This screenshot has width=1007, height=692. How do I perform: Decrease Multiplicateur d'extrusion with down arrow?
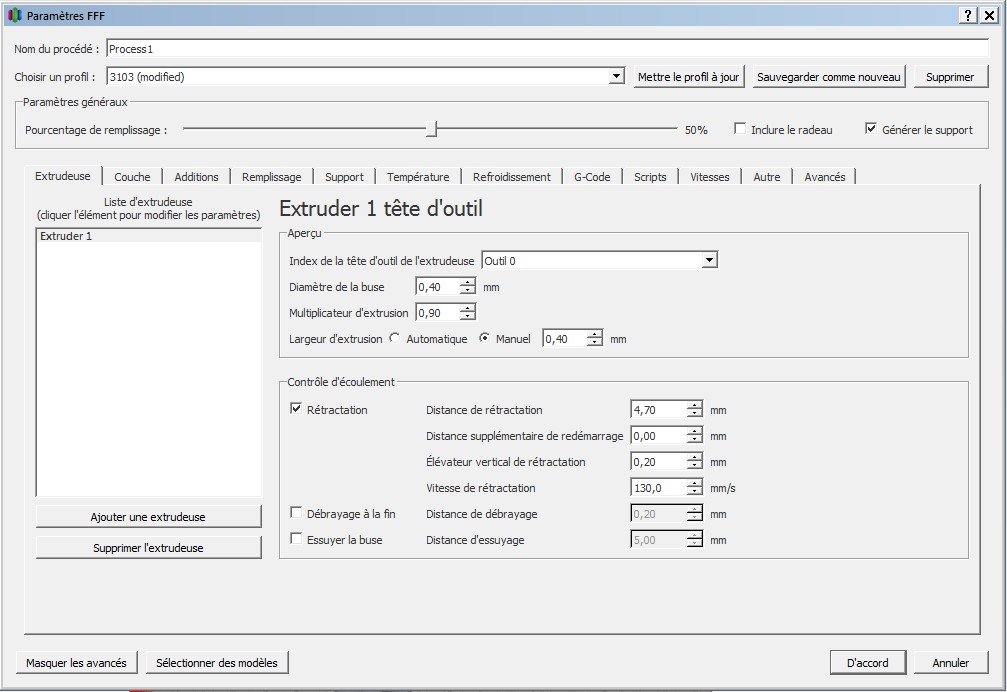pos(468,317)
